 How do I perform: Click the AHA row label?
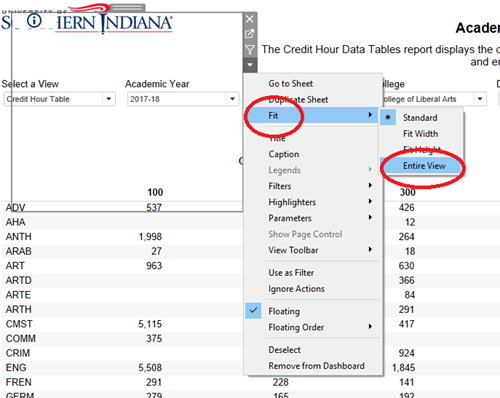(15, 222)
